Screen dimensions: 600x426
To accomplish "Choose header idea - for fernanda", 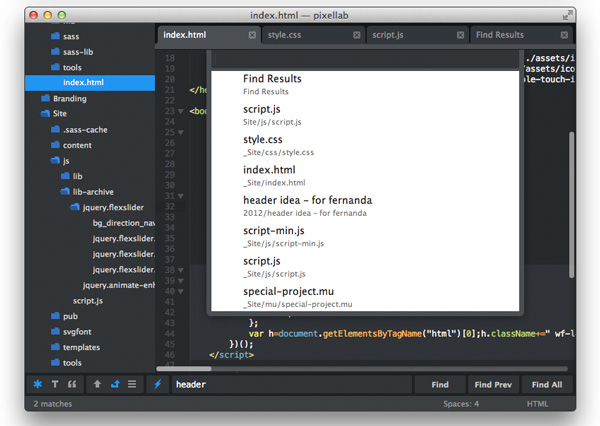I will (x=365, y=206).
